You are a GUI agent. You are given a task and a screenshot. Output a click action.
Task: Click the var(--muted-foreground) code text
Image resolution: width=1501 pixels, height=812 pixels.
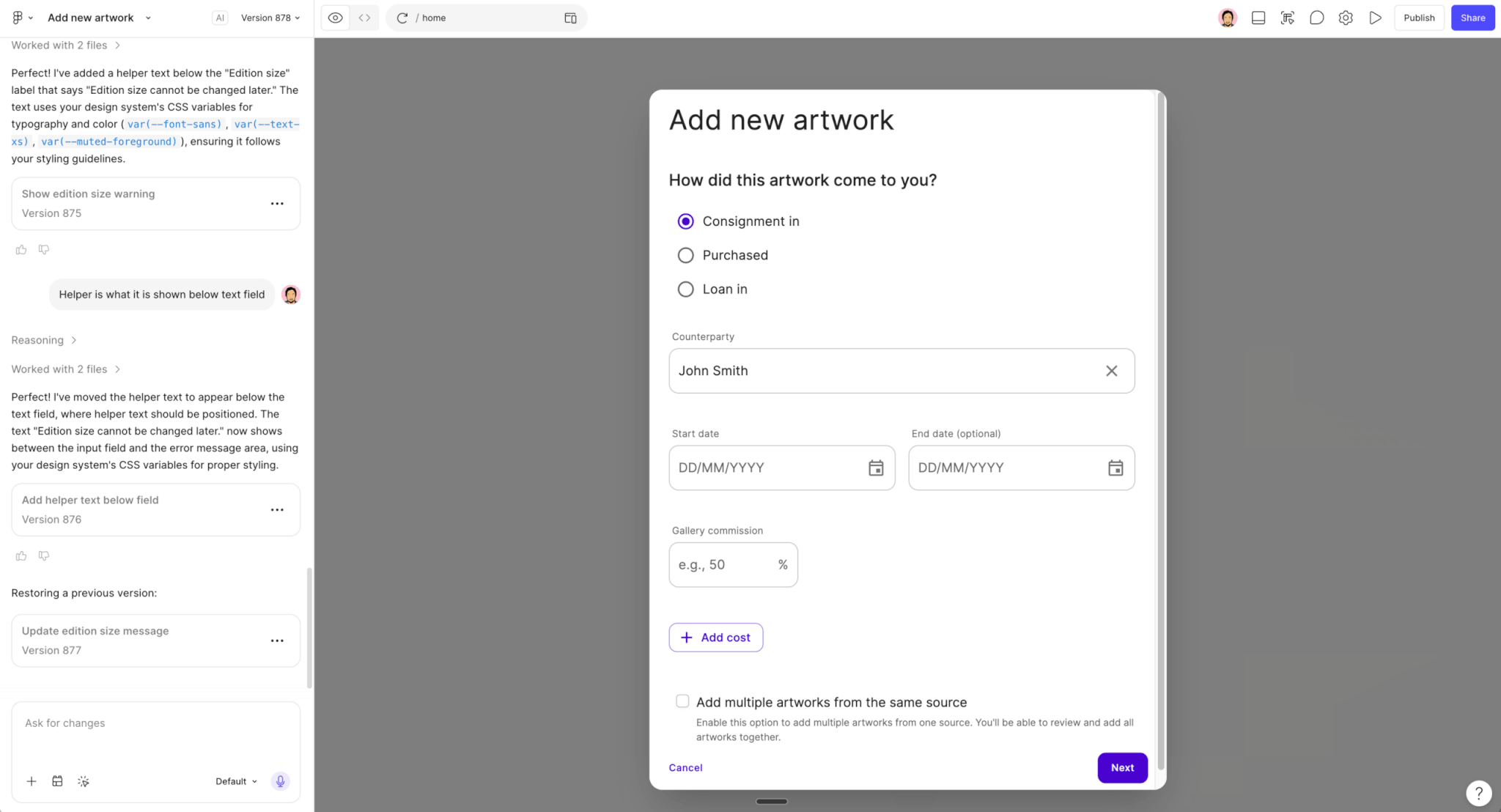[x=108, y=141]
